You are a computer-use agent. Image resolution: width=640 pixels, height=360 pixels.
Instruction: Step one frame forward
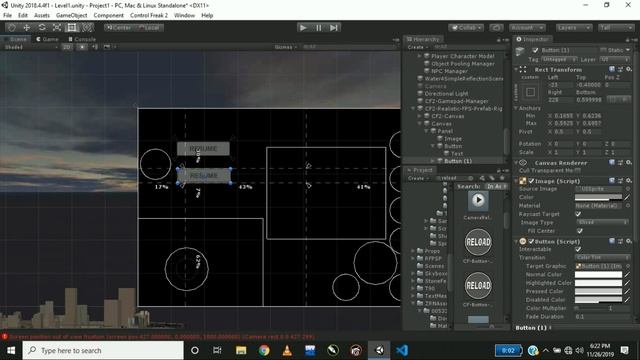pyautogui.click(x=333, y=27)
